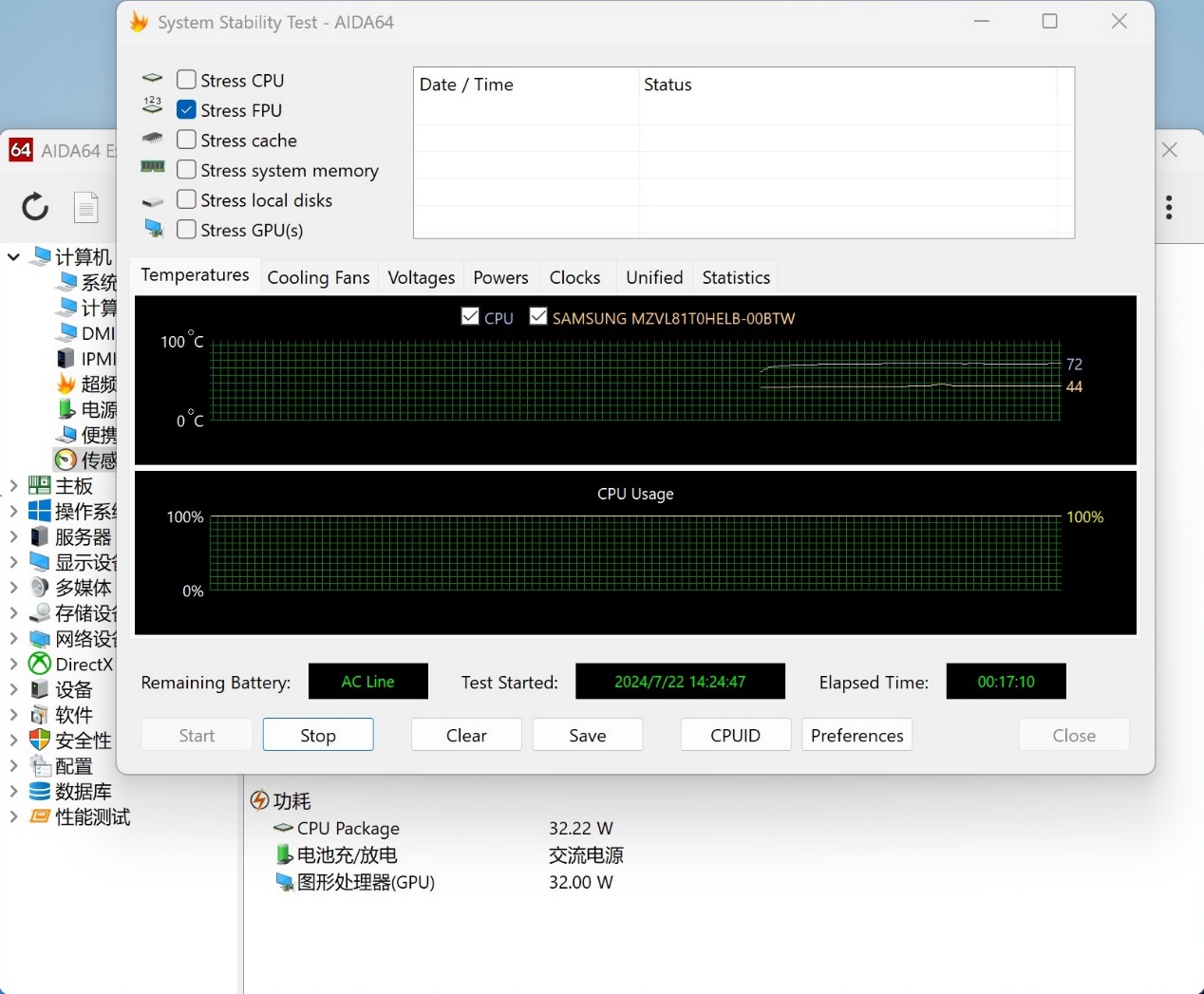Click the 数据库 database icon
The width and height of the screenshot is (1204, 994).
39,791
